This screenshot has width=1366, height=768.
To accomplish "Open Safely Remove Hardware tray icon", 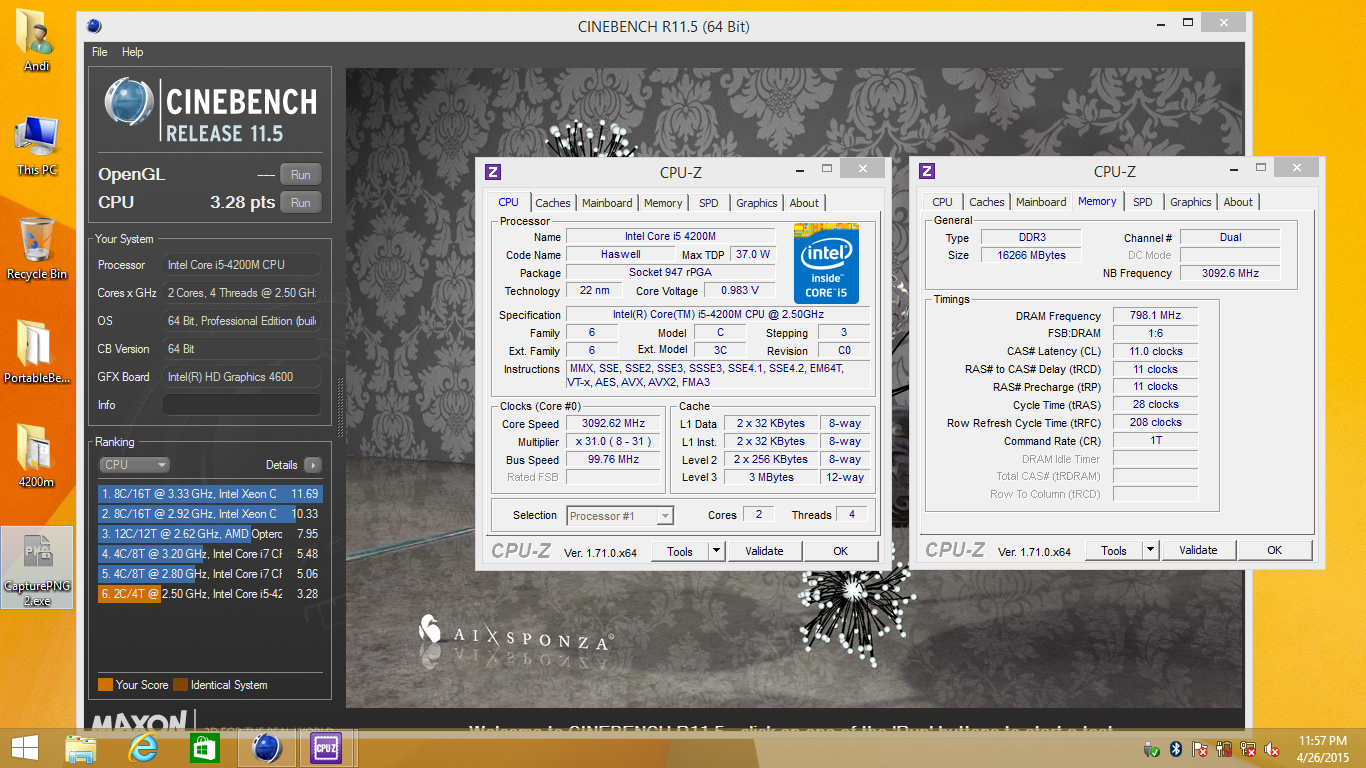I will point(1153,749).
